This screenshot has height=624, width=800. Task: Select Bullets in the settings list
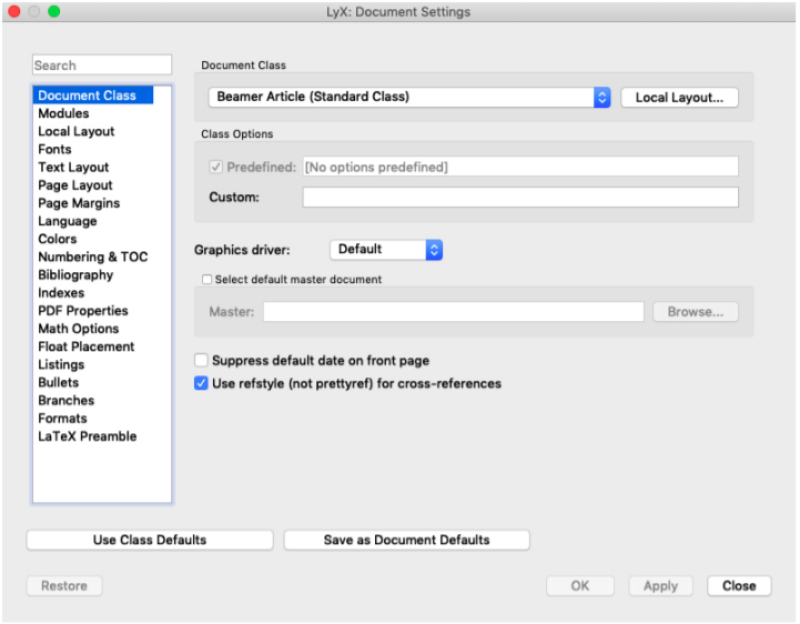[59, 382]
